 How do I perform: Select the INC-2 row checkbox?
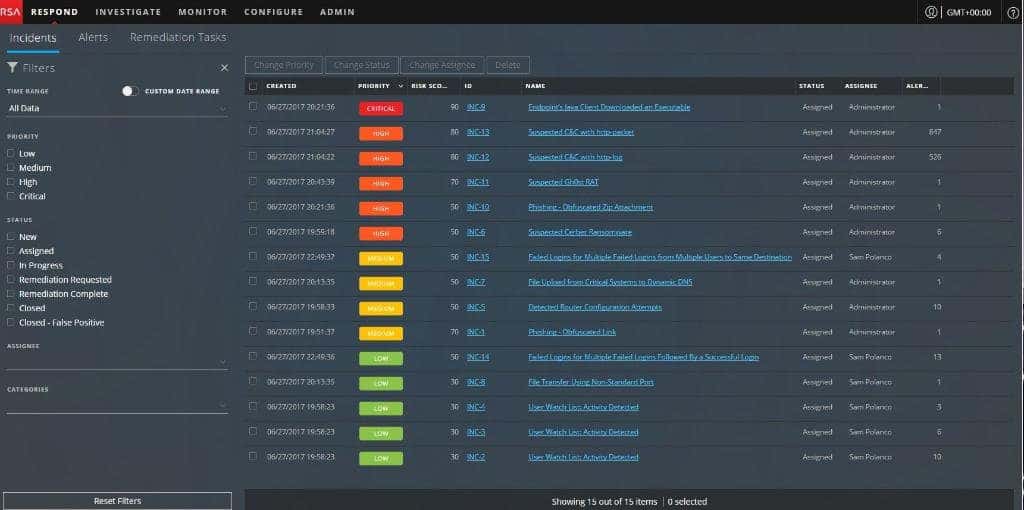pos(253,456)
